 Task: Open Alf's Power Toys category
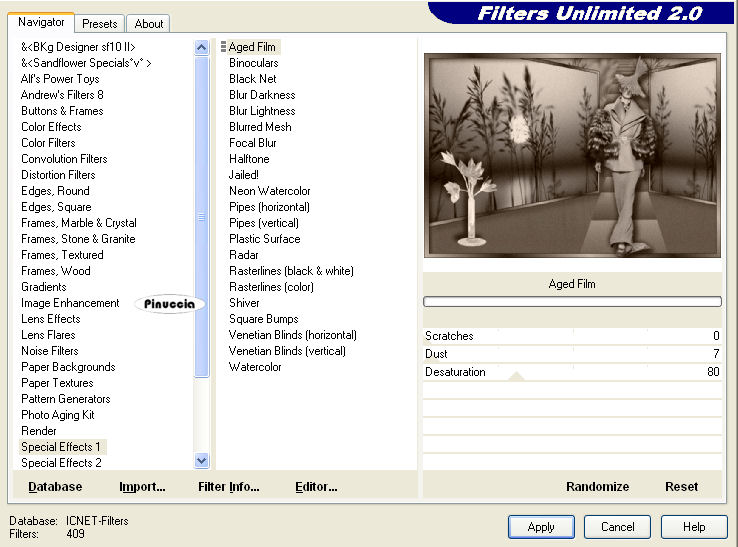click(x=60, y=79)
